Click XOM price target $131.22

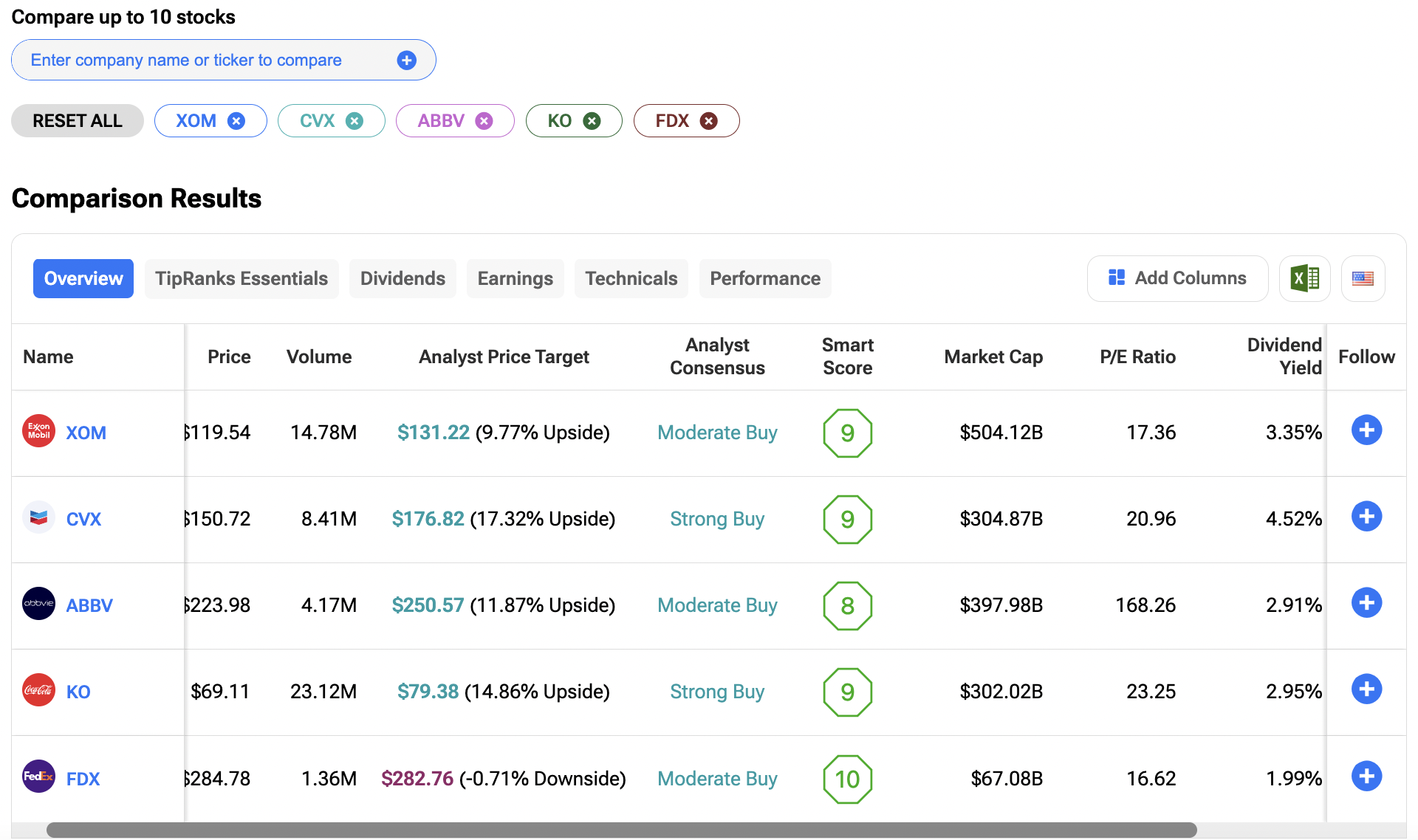click(x=434, y=433)
